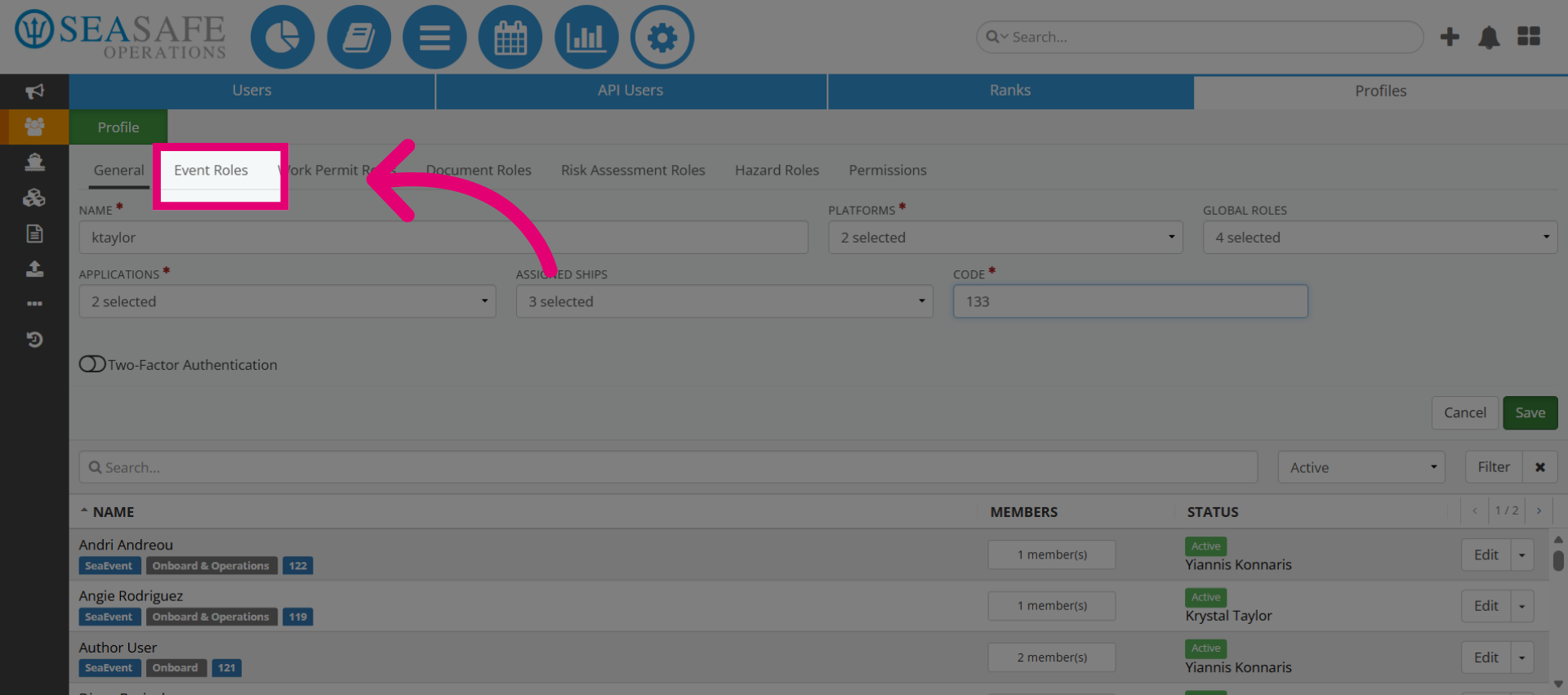Viewport: 1568px width, 695px height.
Task: Open the Risk Assessment Roles sub-tab
Action: (633, 170)
